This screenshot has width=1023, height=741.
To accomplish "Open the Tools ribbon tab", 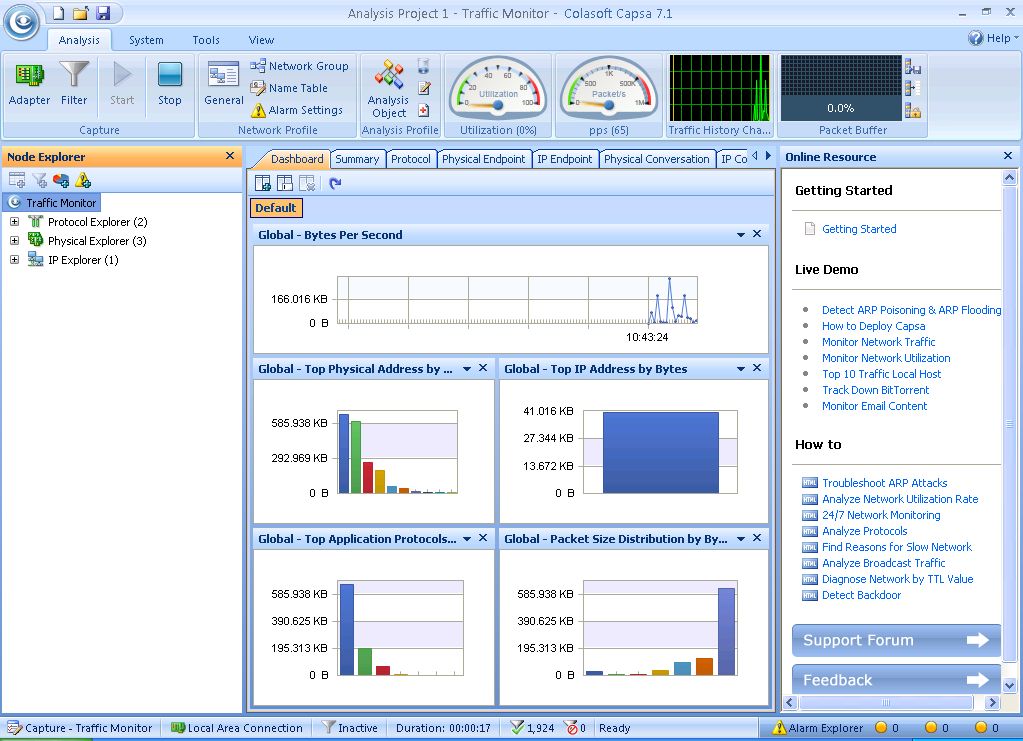I will pos(206,40).
